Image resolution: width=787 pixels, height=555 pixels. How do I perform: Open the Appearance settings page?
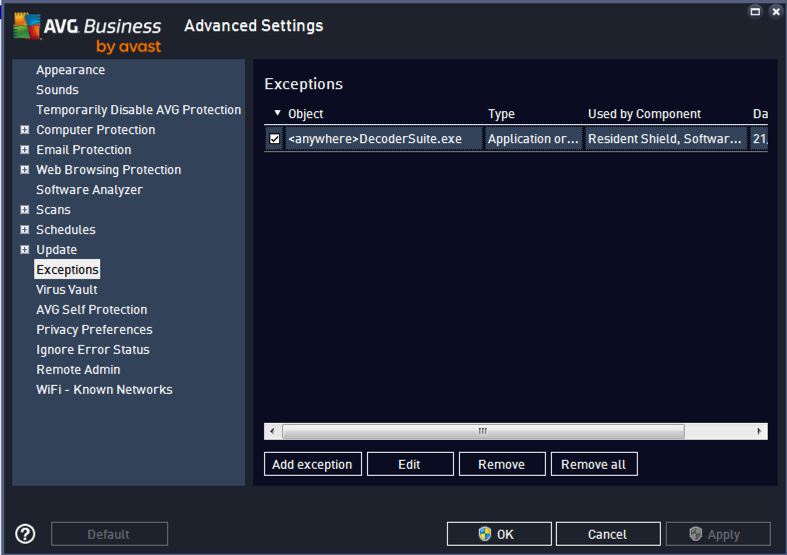[70, 70]
